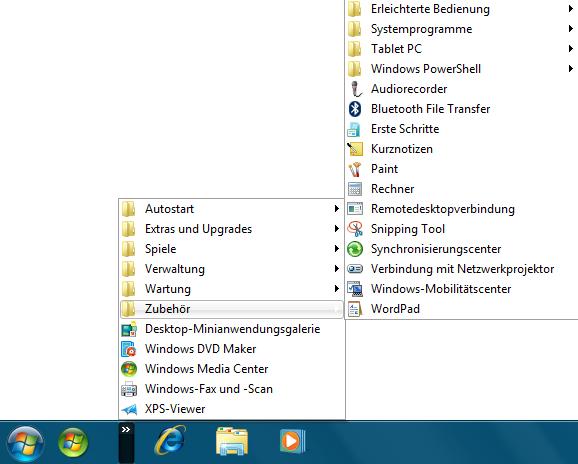Open the Windows PowerShell folder entry
Image resolution: width=578 pixels, height=464 pixels.
tap(462, 69)
